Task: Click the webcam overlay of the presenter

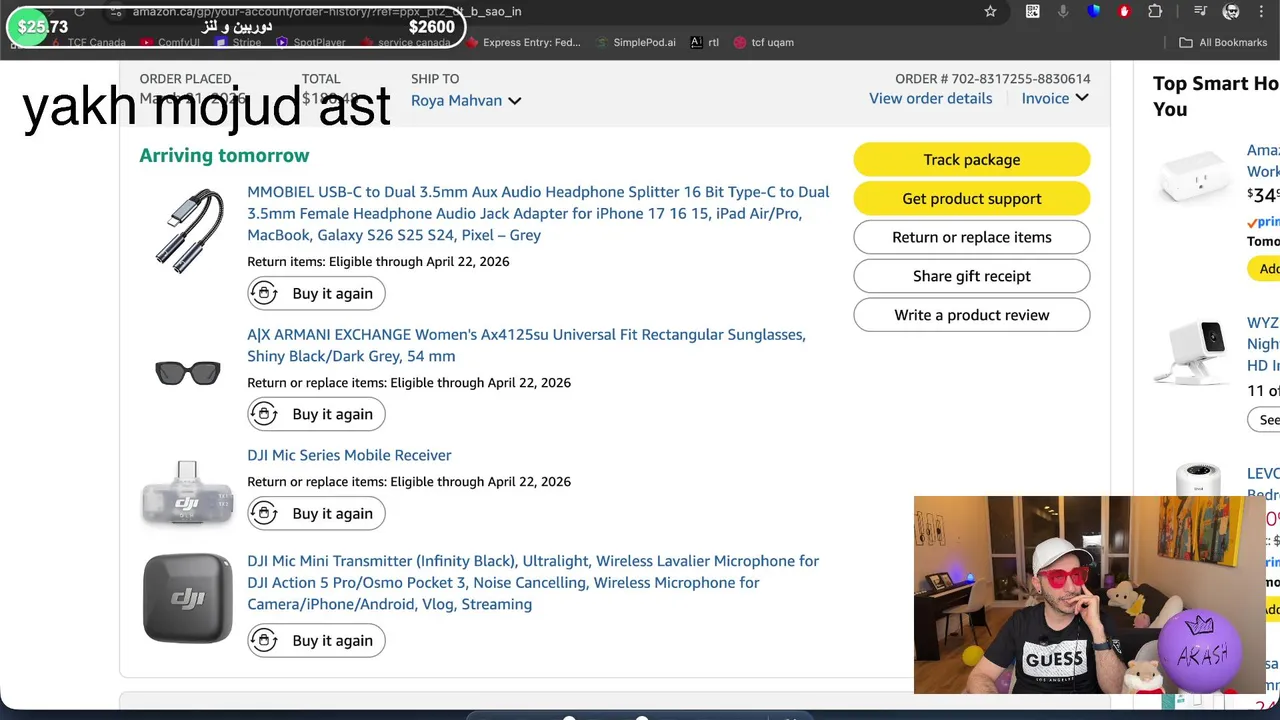Action: [1090, 595]
